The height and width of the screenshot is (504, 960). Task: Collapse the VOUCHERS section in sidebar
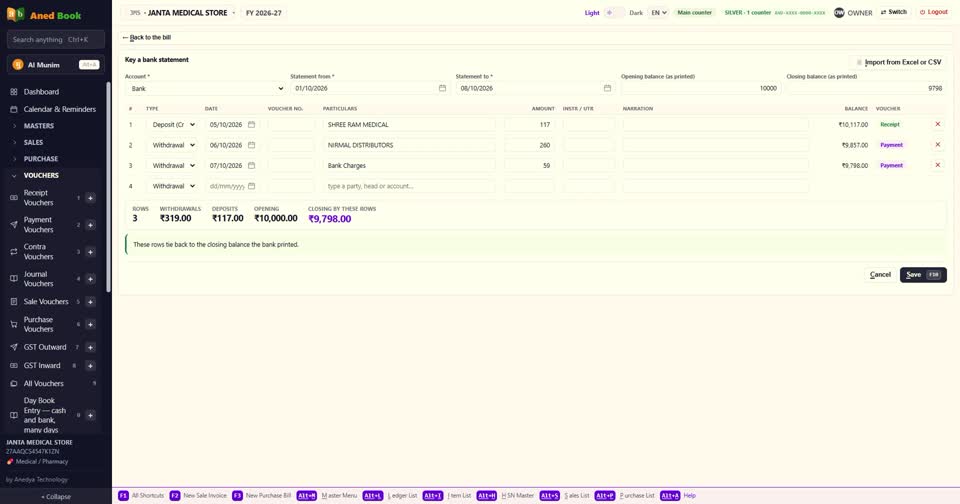(40, 175)
